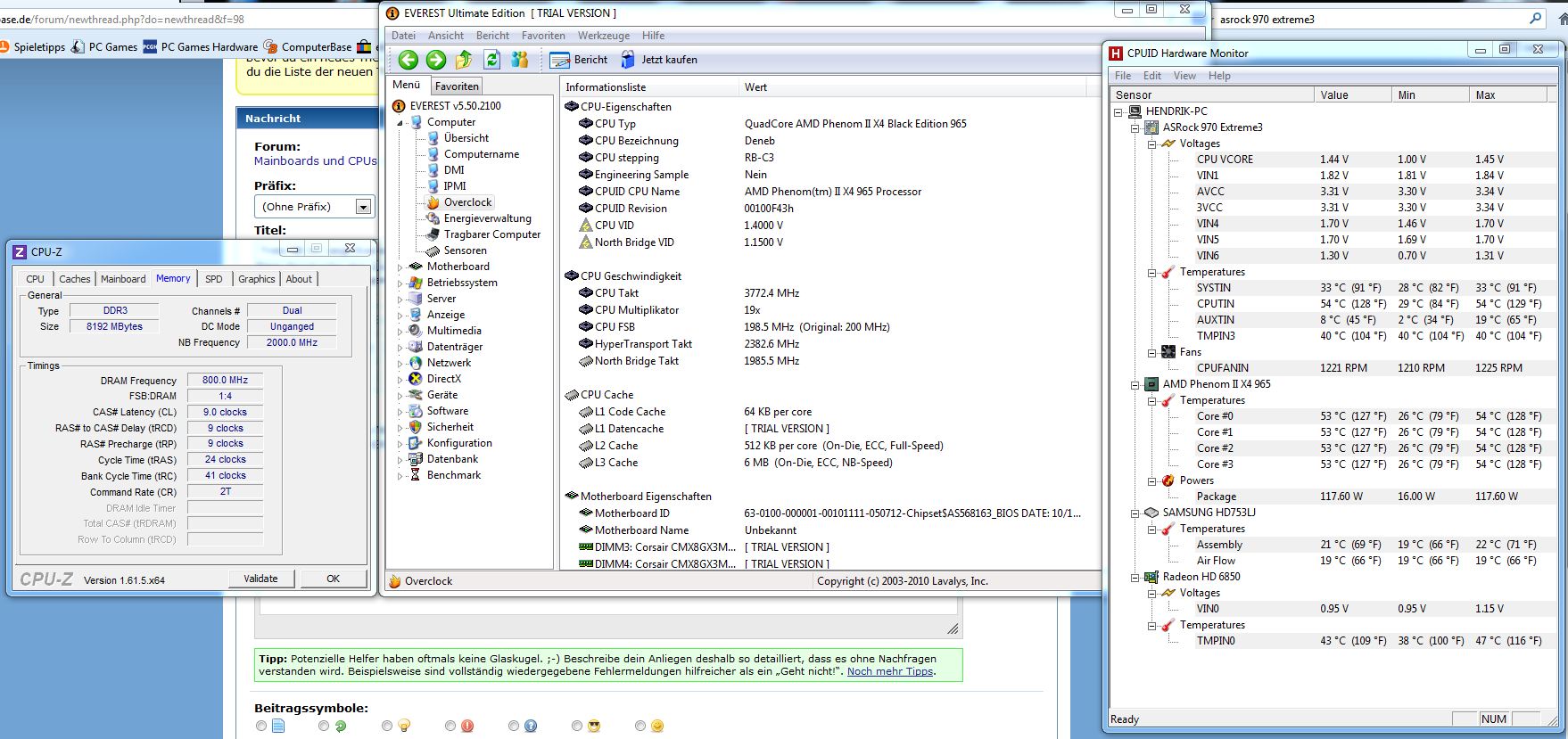The image size is (1568, 739).
Task: Select Sensoren in EVEREST tree
Action: click(466, 250)
